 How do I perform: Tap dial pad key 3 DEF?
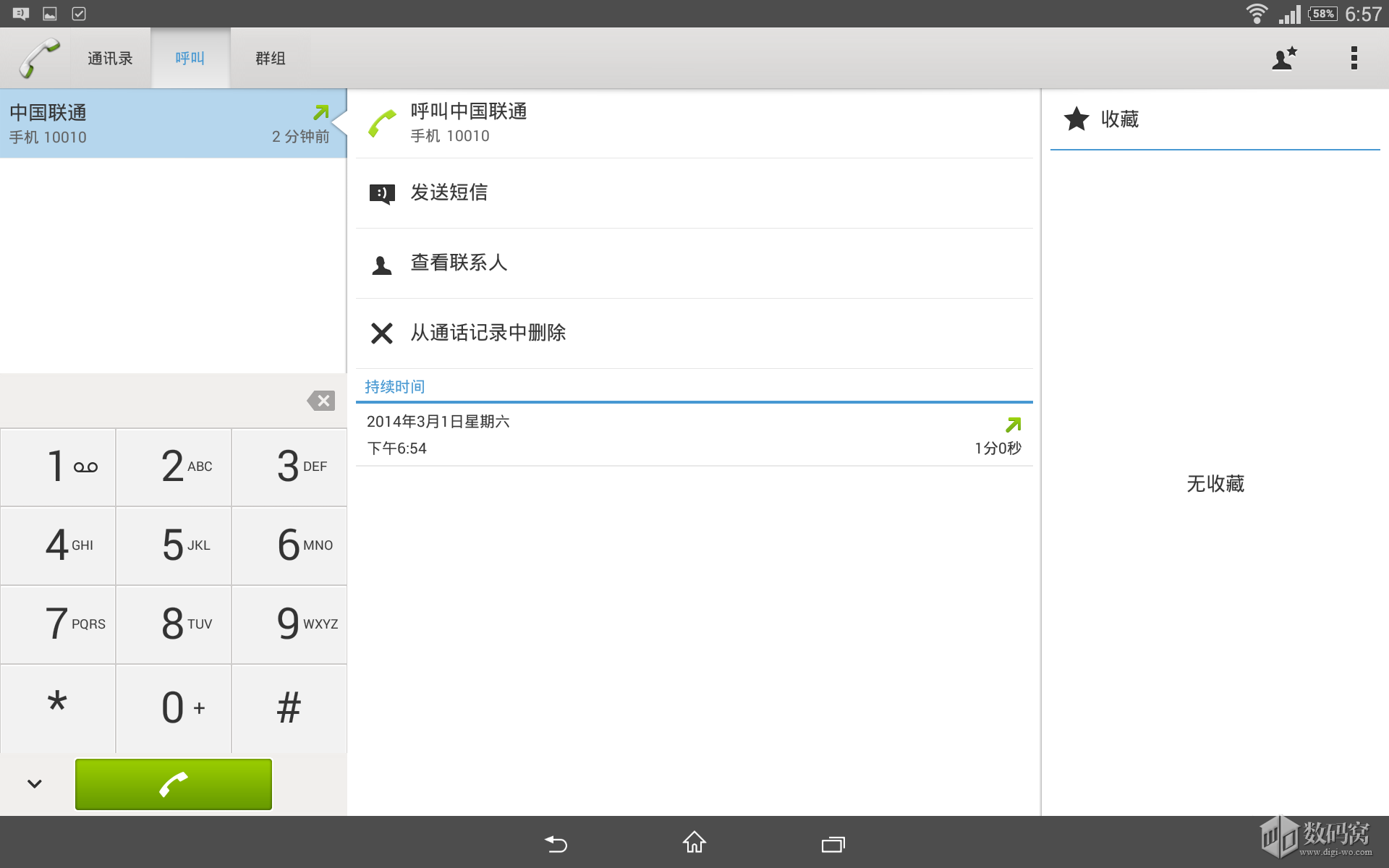tap(289, 467)
